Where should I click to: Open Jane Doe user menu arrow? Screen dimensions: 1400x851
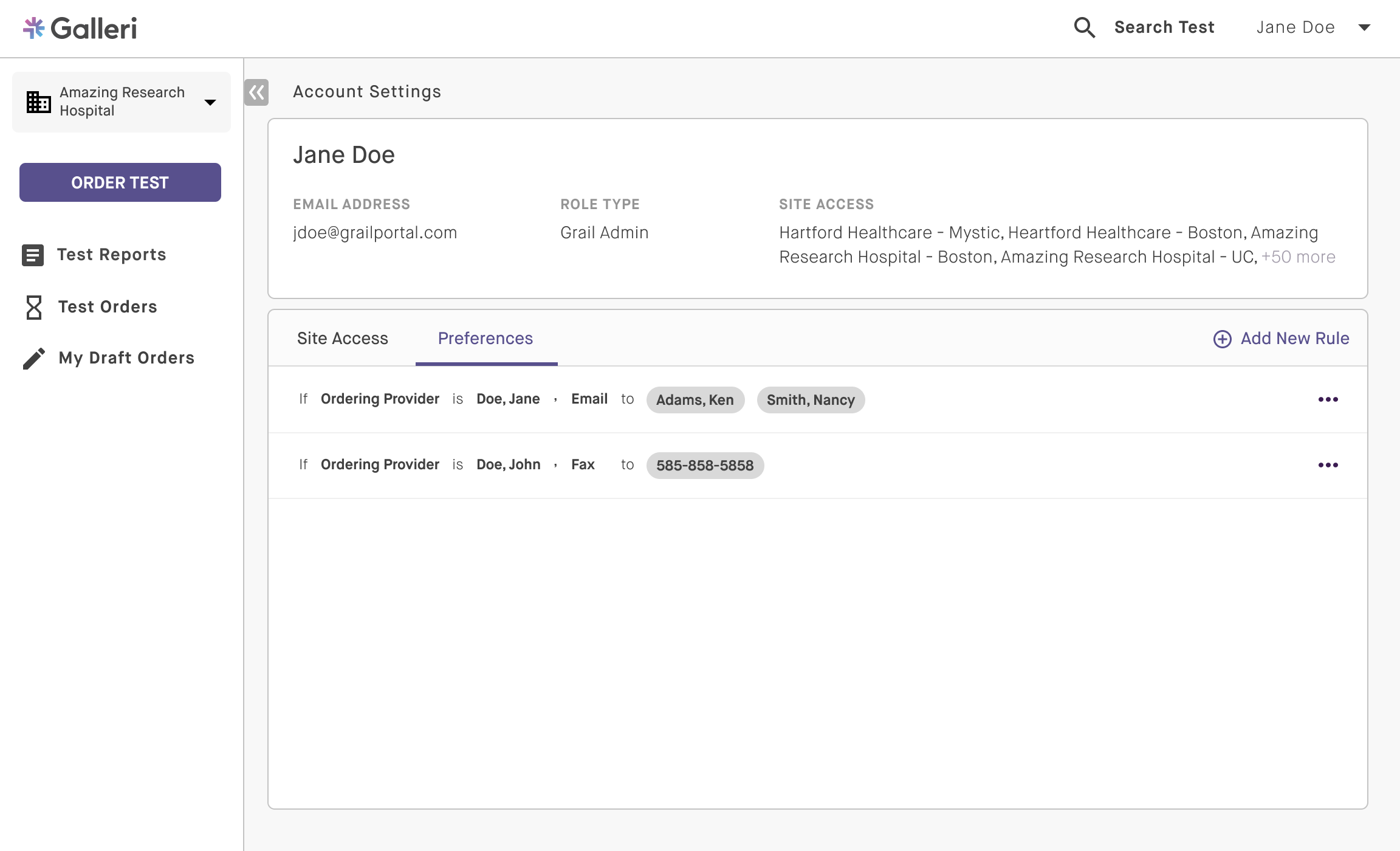coord(1364,27)
